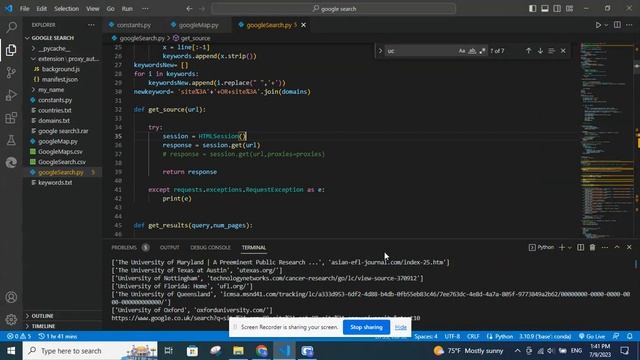
Task: Open editor More Actions ellipsis
Action: 629,25
